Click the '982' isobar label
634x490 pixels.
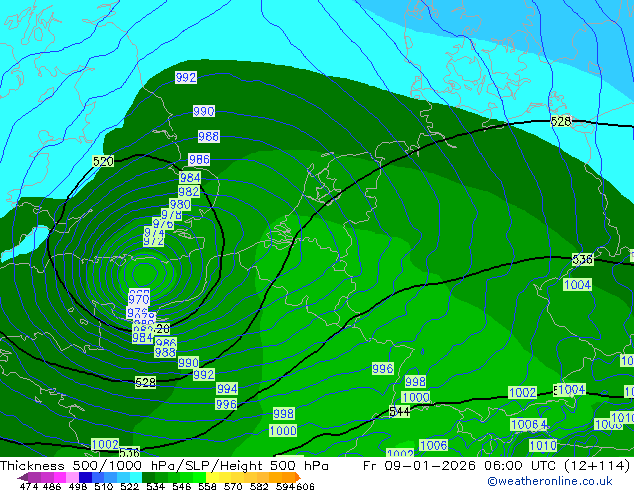[x=189, y=191]
